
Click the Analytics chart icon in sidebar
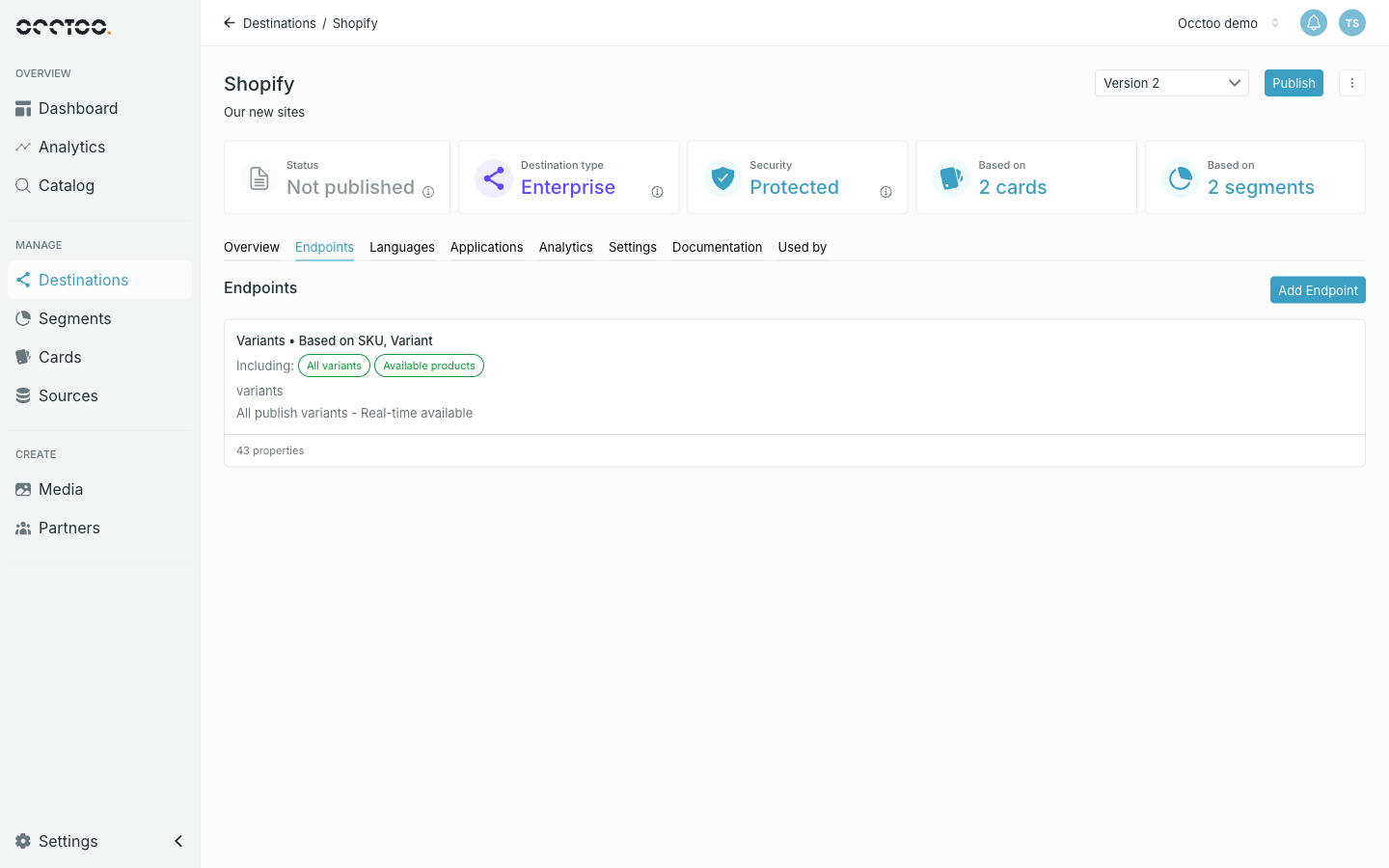click(x=23, y=148)
